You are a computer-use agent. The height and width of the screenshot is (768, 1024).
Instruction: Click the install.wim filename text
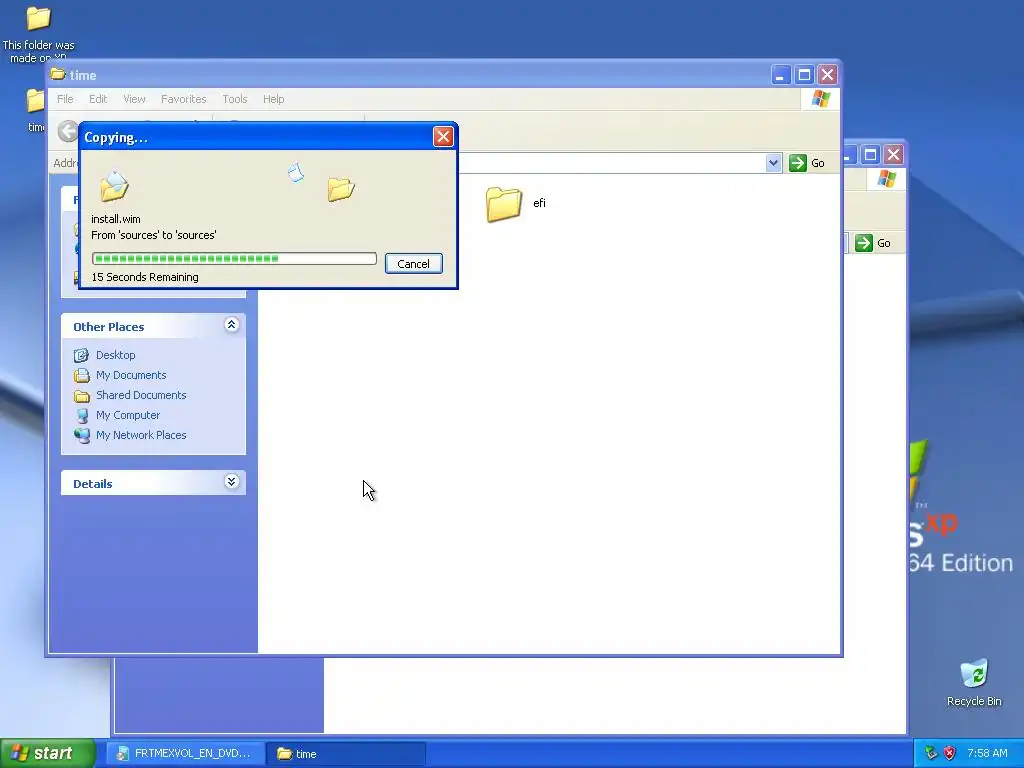(116, 219)
